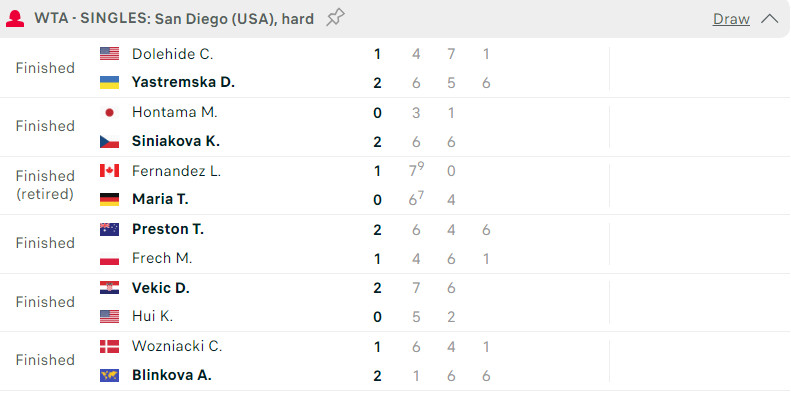Viewport: 791px width, 396px height.
Task: Open the retired Fernandez vs Maria match
Action: 396,185
